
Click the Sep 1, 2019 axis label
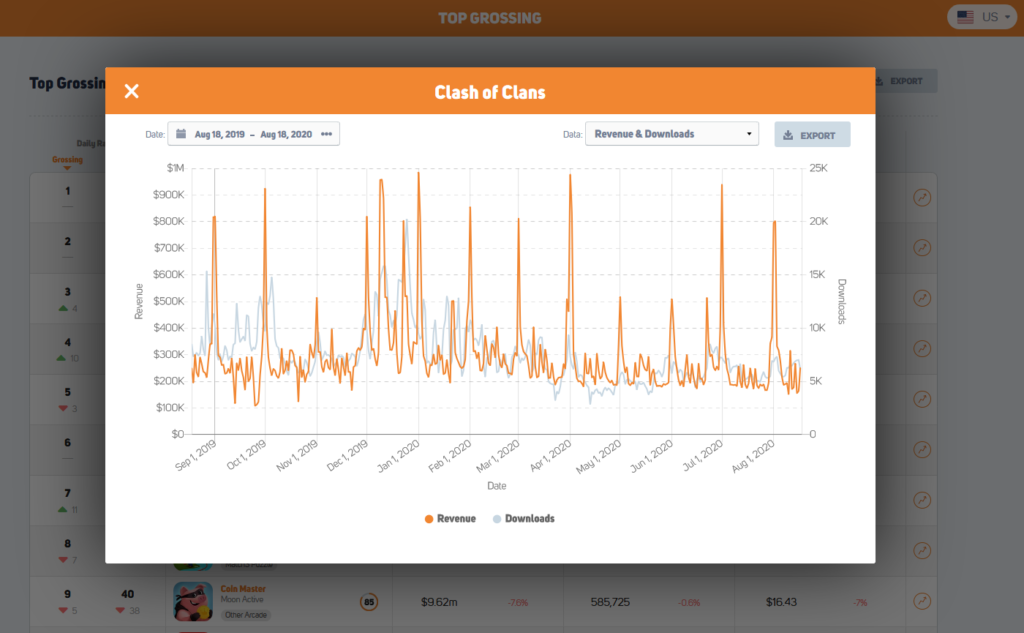tap(195, 455)
